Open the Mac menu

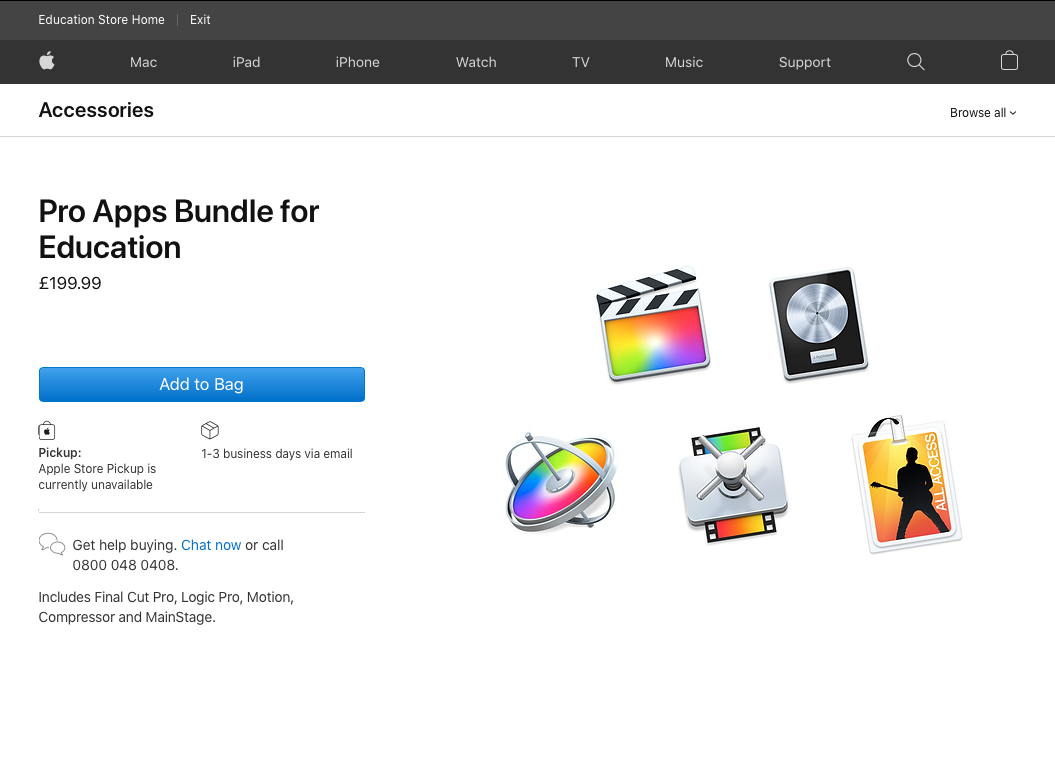pos(143,62)
